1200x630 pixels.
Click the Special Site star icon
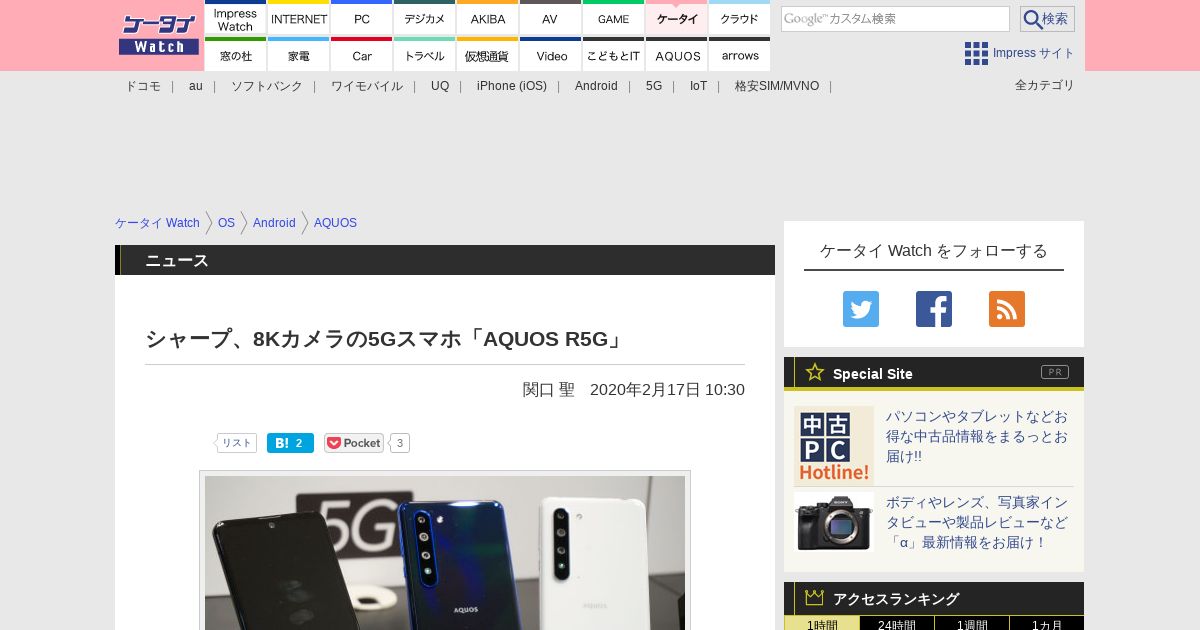pyautogui.click(x=815, y=372)
